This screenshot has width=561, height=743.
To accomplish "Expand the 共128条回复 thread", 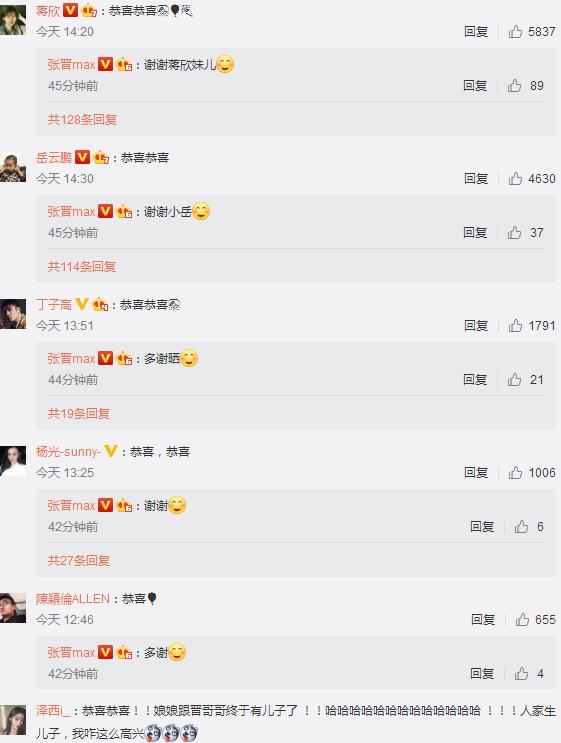I will tap(82, 119).
